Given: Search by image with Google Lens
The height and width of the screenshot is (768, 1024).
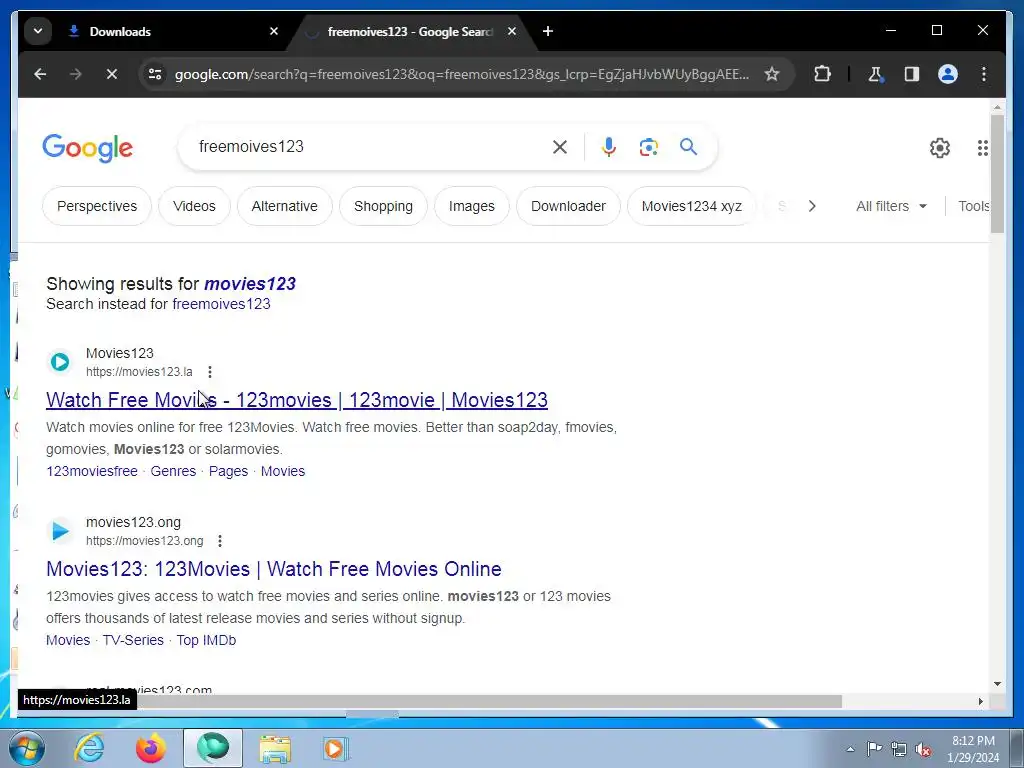Looking at the screenshot, I should [648, 147].
